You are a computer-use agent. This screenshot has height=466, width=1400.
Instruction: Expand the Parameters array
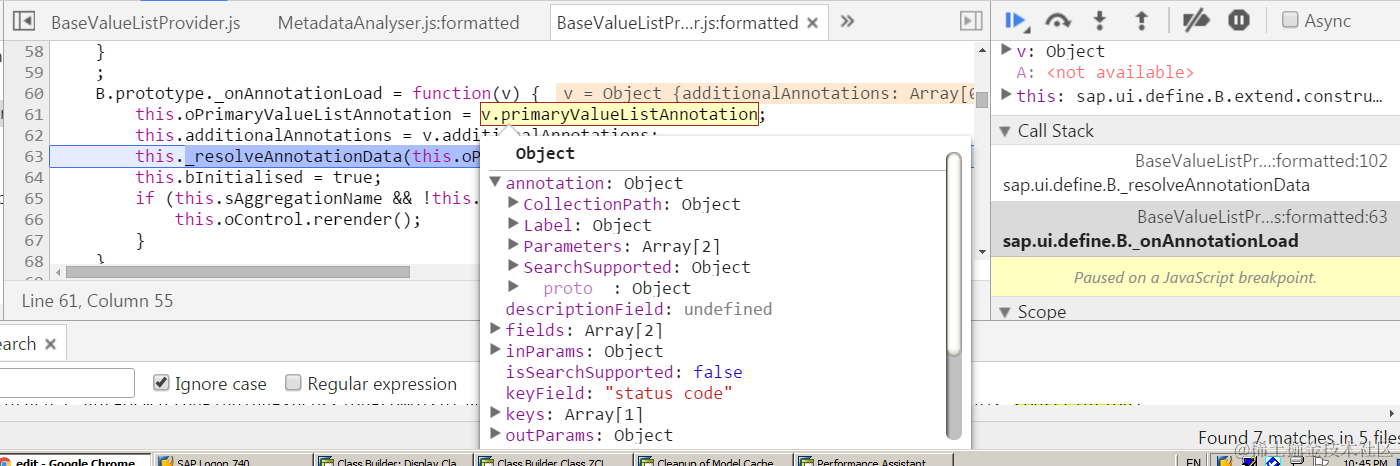[513, 246]
